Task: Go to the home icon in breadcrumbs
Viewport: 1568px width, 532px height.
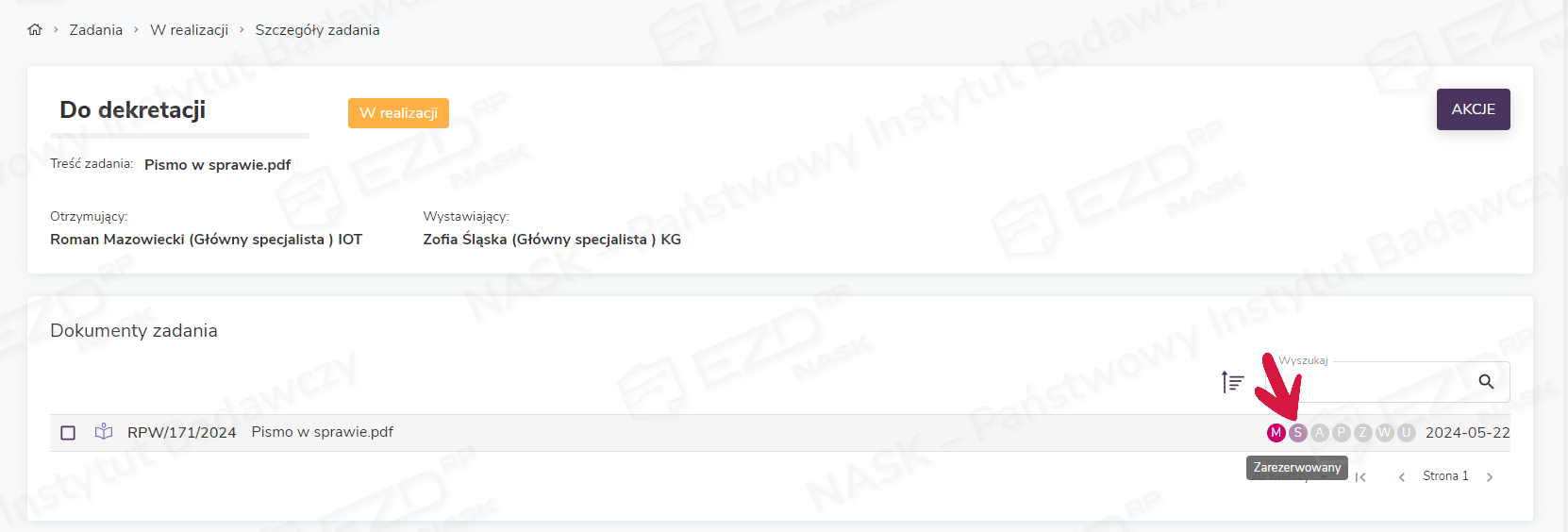Action: pyautogui.click(x=35, y=29)
